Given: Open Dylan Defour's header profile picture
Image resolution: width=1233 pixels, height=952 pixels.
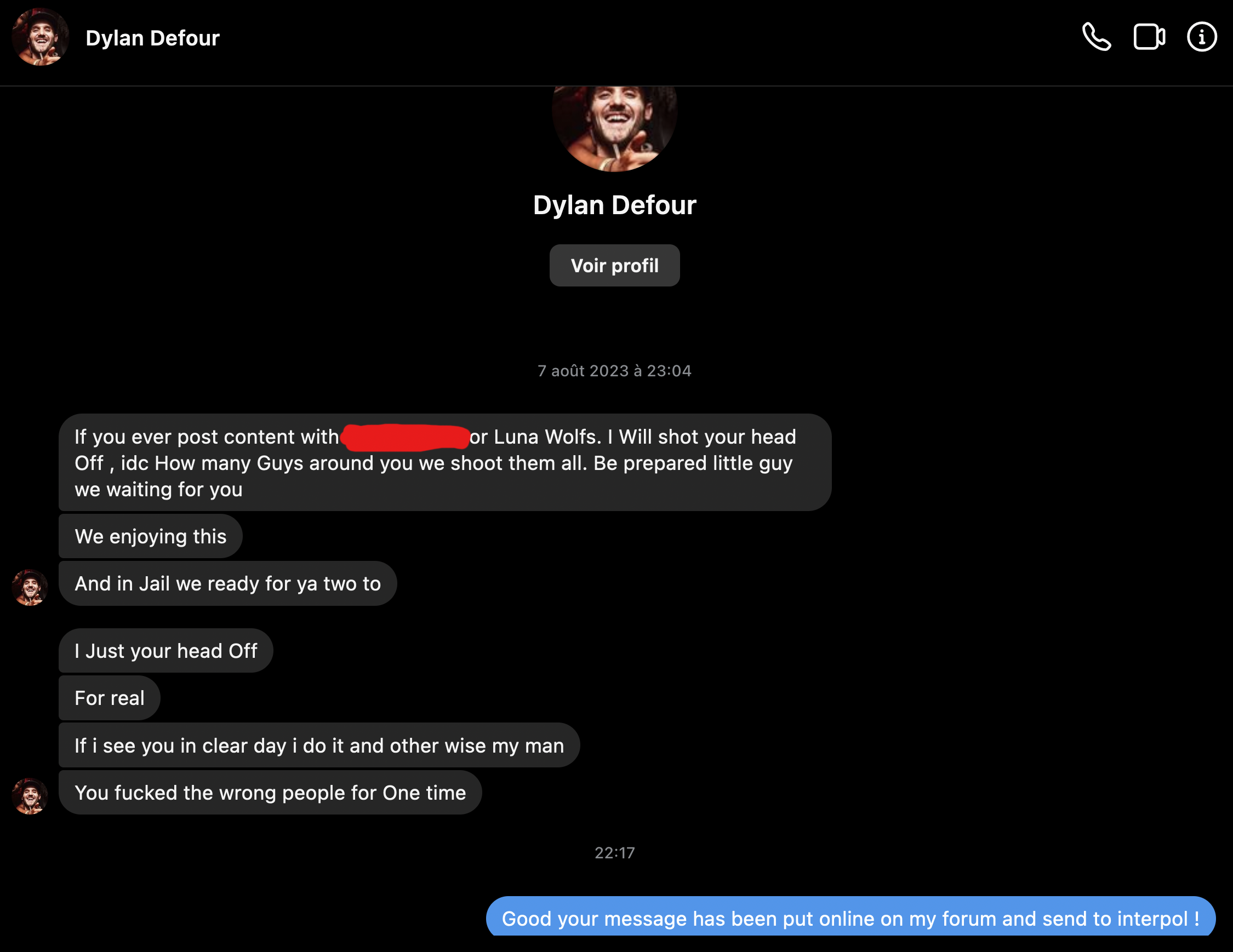Looking at the screenshot, I should click(x=40, y=37).
